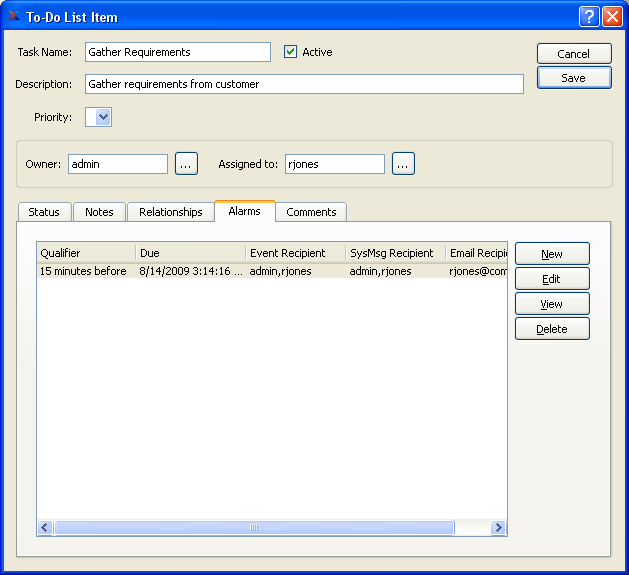Viewport: 629px width, 575px height.
Task: Click the help question mark icon
Action: 589,17
